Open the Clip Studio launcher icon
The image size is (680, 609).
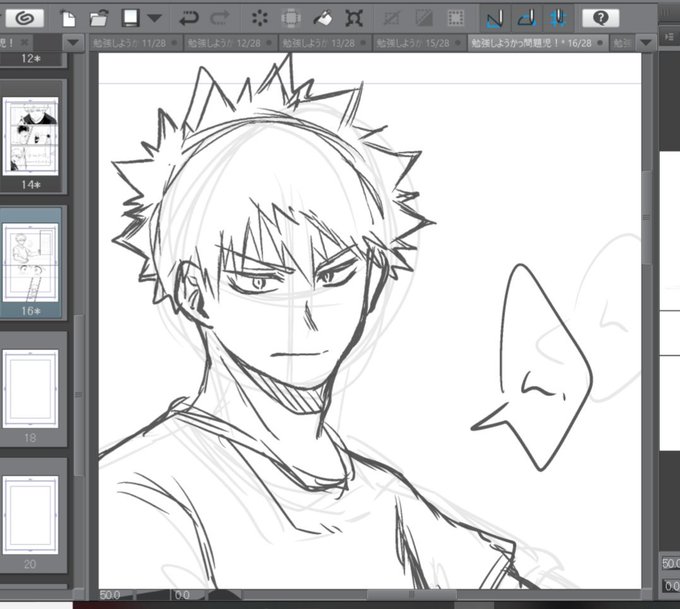[x=24, y=18]
